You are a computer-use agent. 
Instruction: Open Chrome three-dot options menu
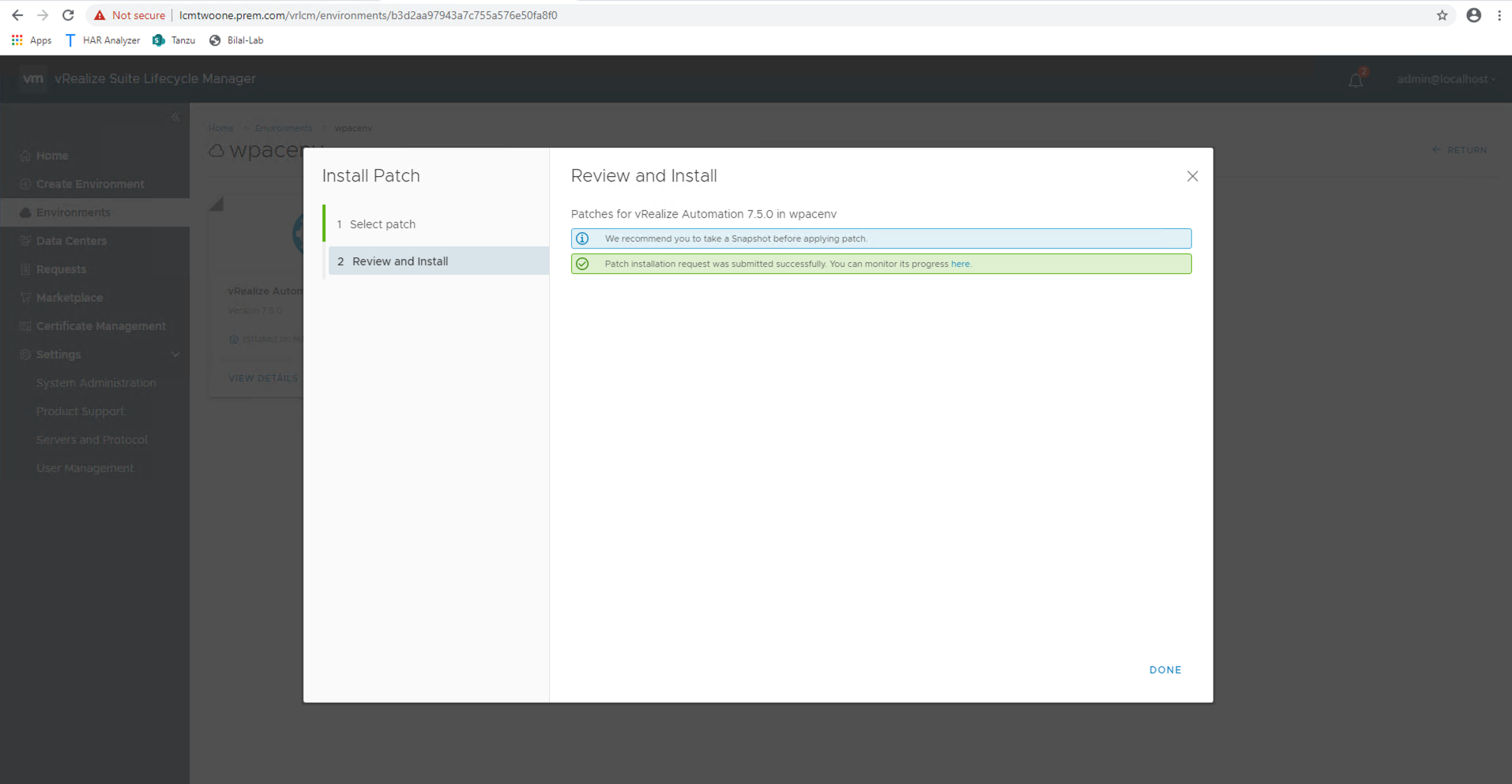tap(1499, 15)
